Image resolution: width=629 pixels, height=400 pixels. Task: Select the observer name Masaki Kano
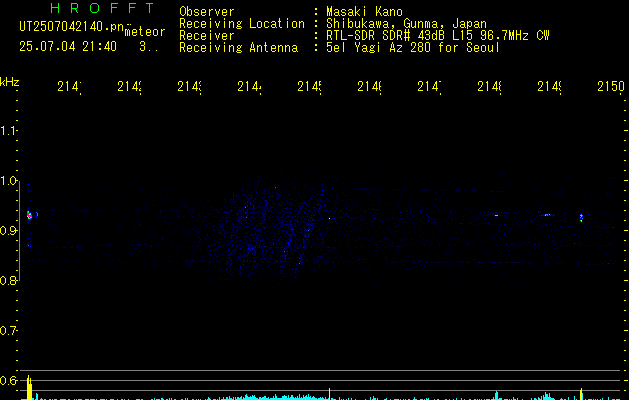[x=364, y=12]
